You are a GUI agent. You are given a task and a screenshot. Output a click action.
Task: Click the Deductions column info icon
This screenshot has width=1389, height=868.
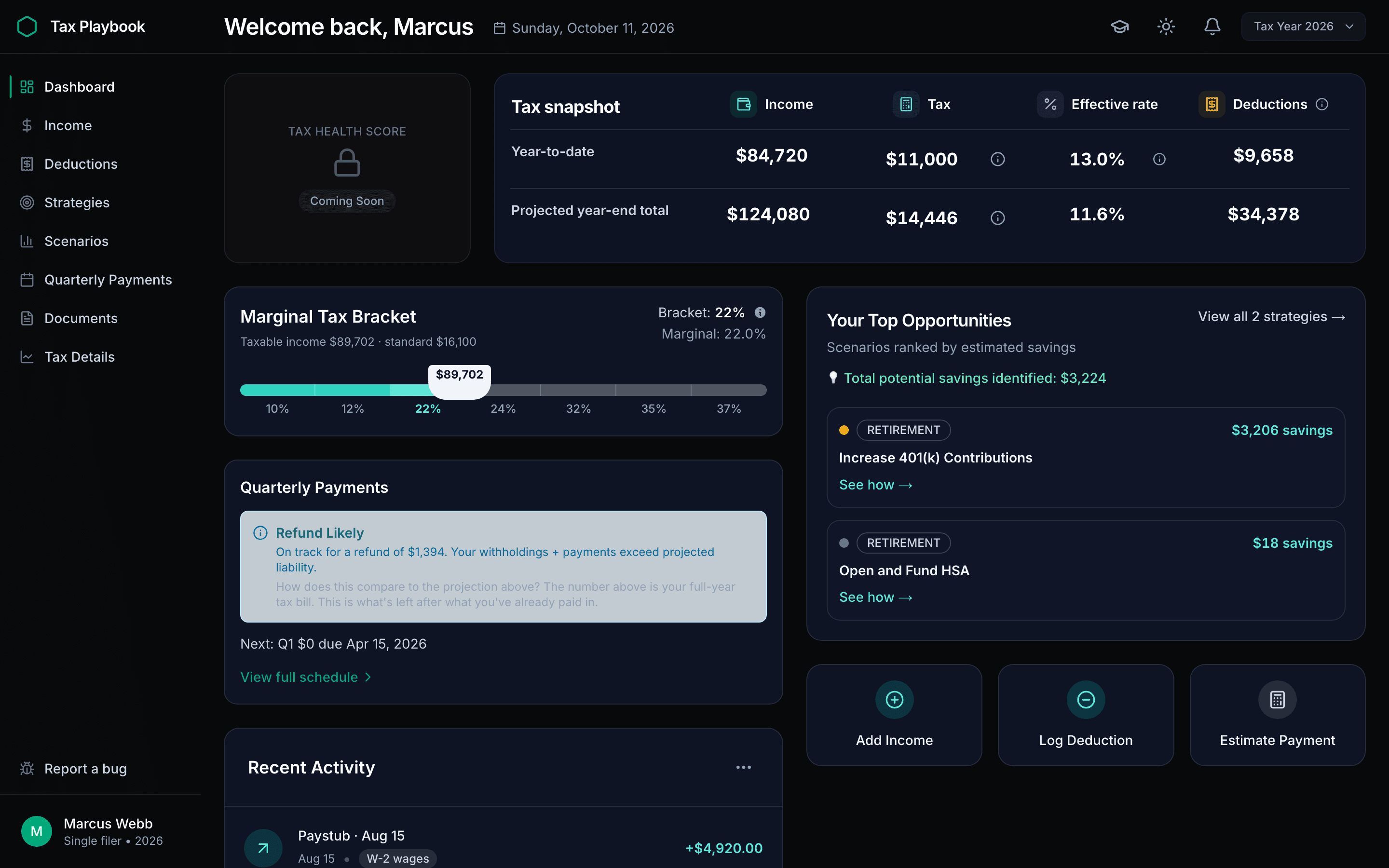tap(1322, 104)
